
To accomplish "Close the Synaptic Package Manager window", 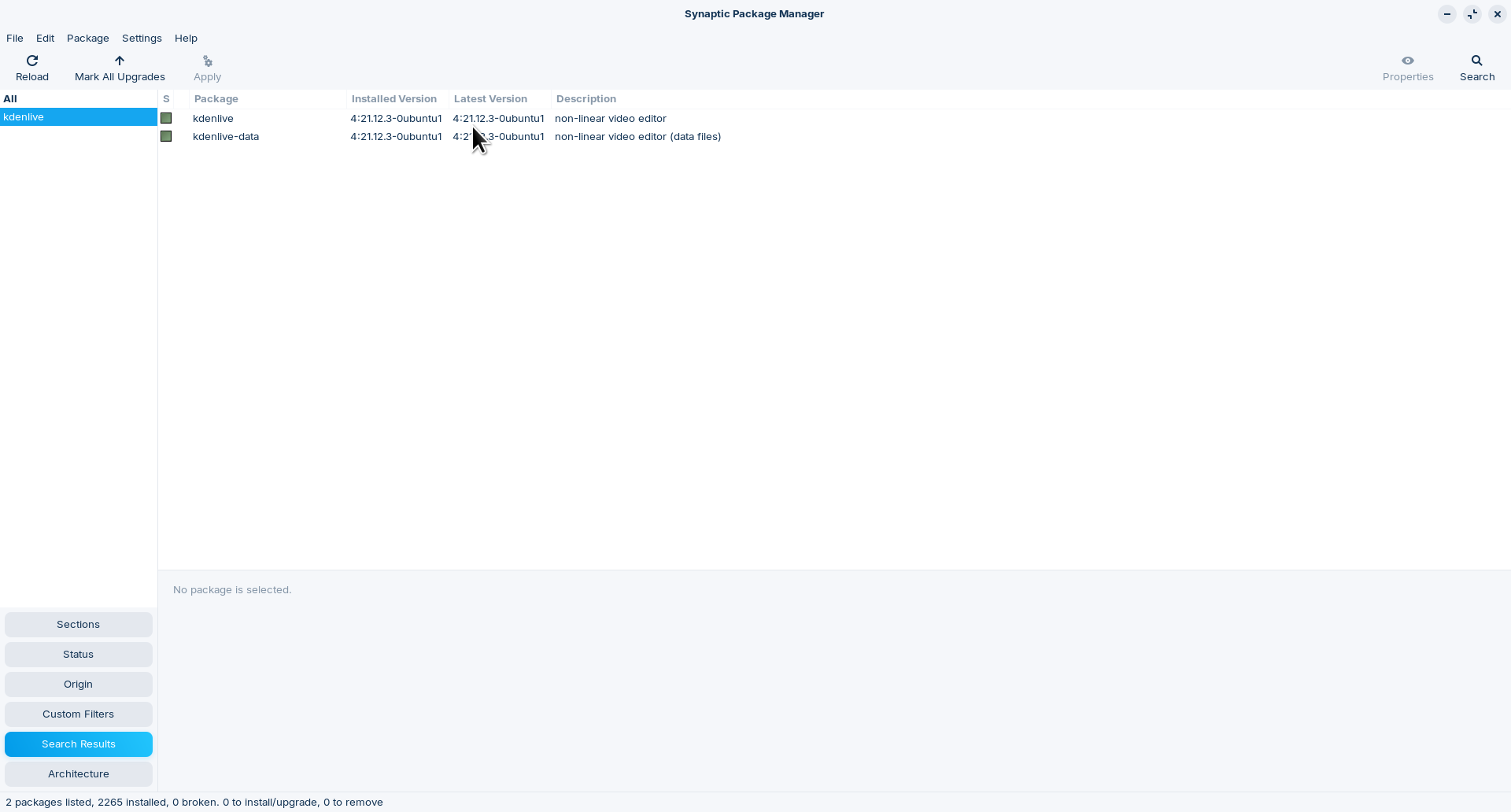I will [x=1497, y=14].
